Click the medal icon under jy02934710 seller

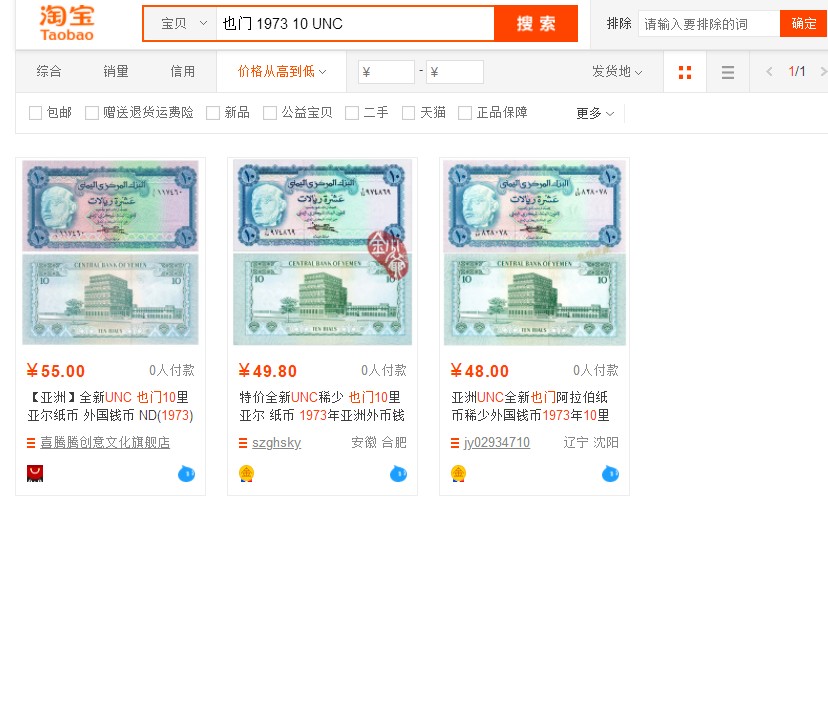click(458, 473)
